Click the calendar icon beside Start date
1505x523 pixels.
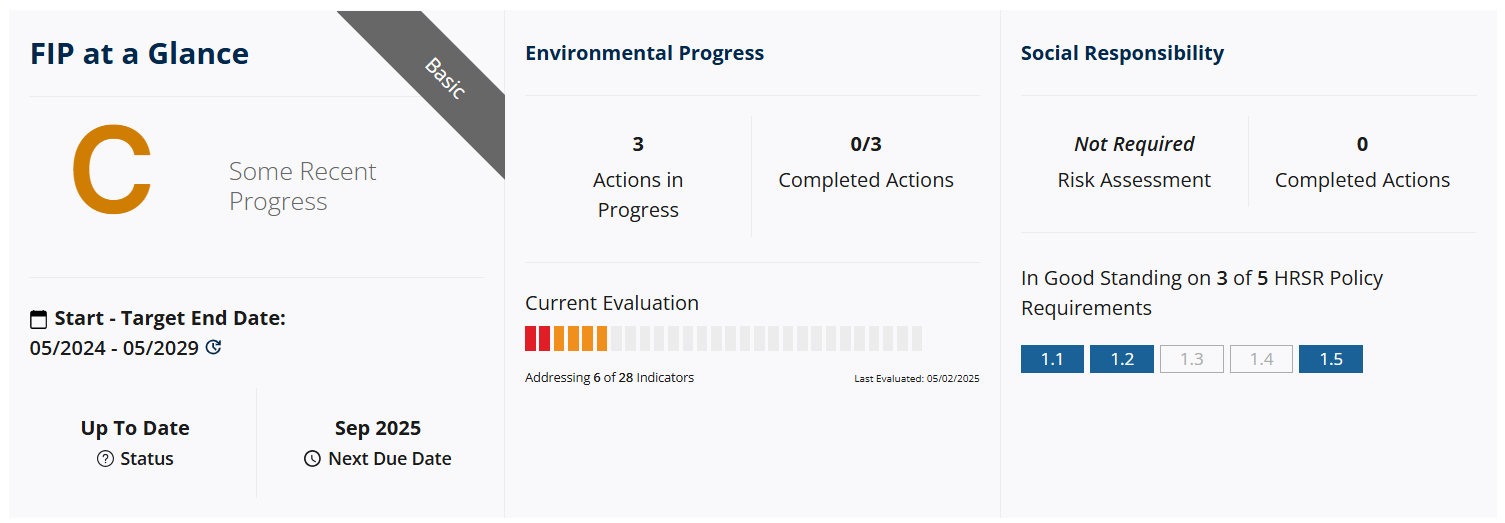(x=39, y=319)
